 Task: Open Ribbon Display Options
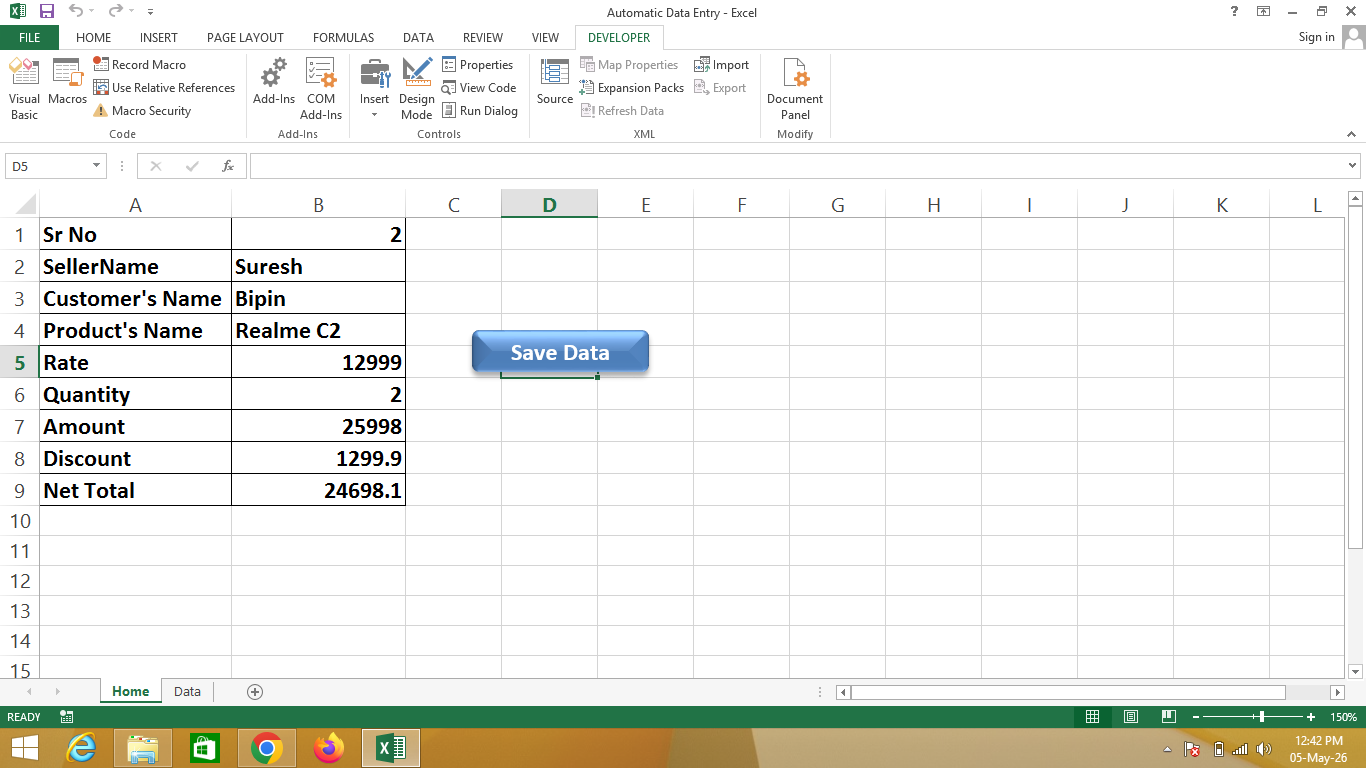click(1264, 12)
